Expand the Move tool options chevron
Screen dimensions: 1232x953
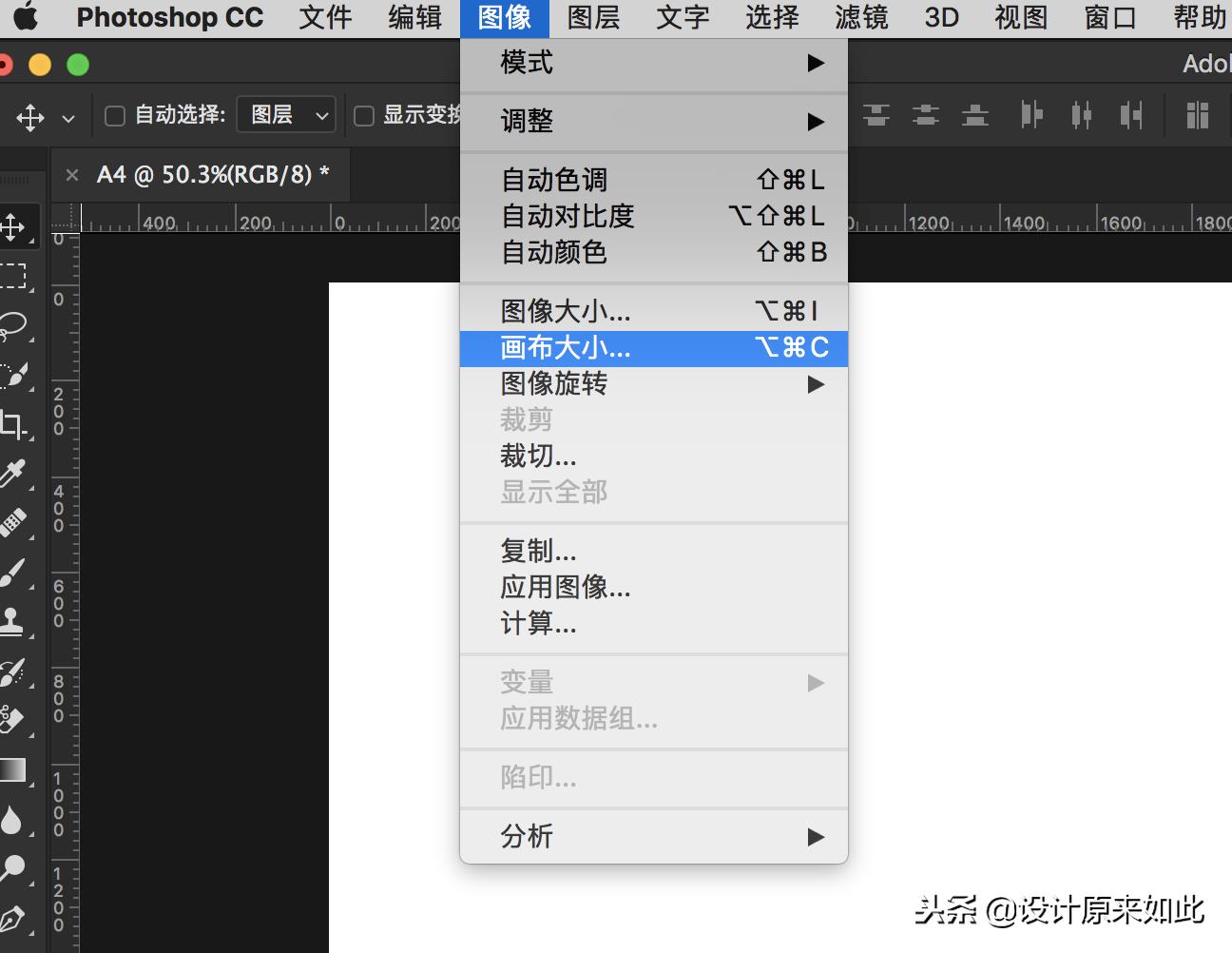click(67, 117)
